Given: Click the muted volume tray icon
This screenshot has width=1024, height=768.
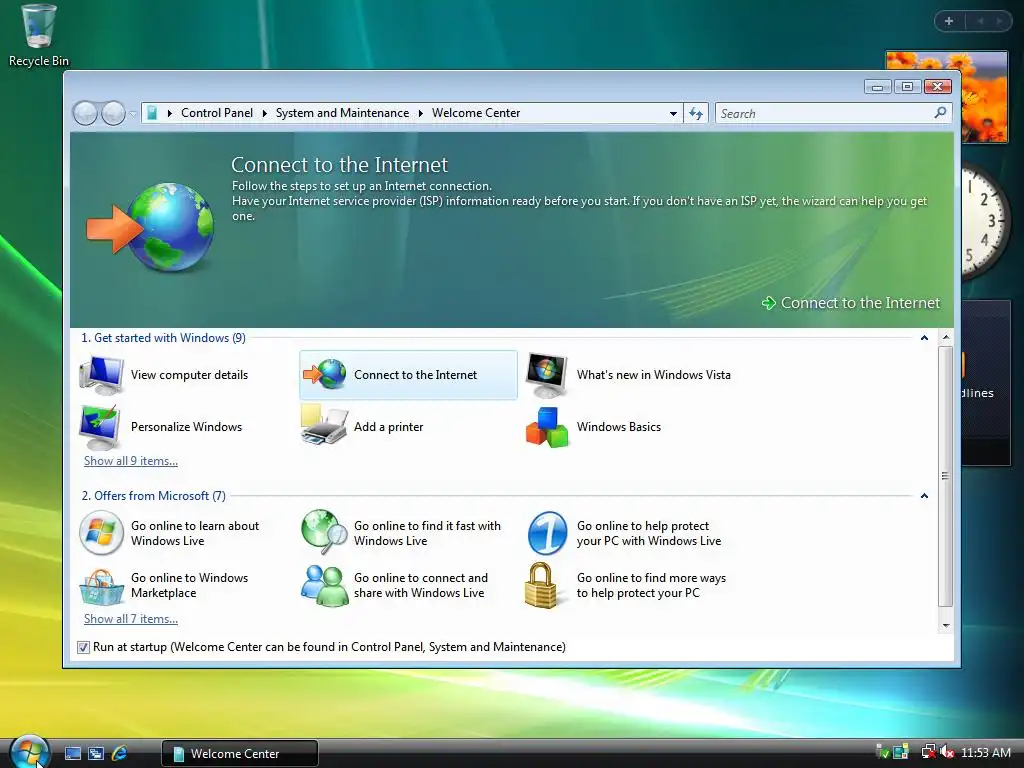Looking at the screenshot, I should click(x=947, y=752).
